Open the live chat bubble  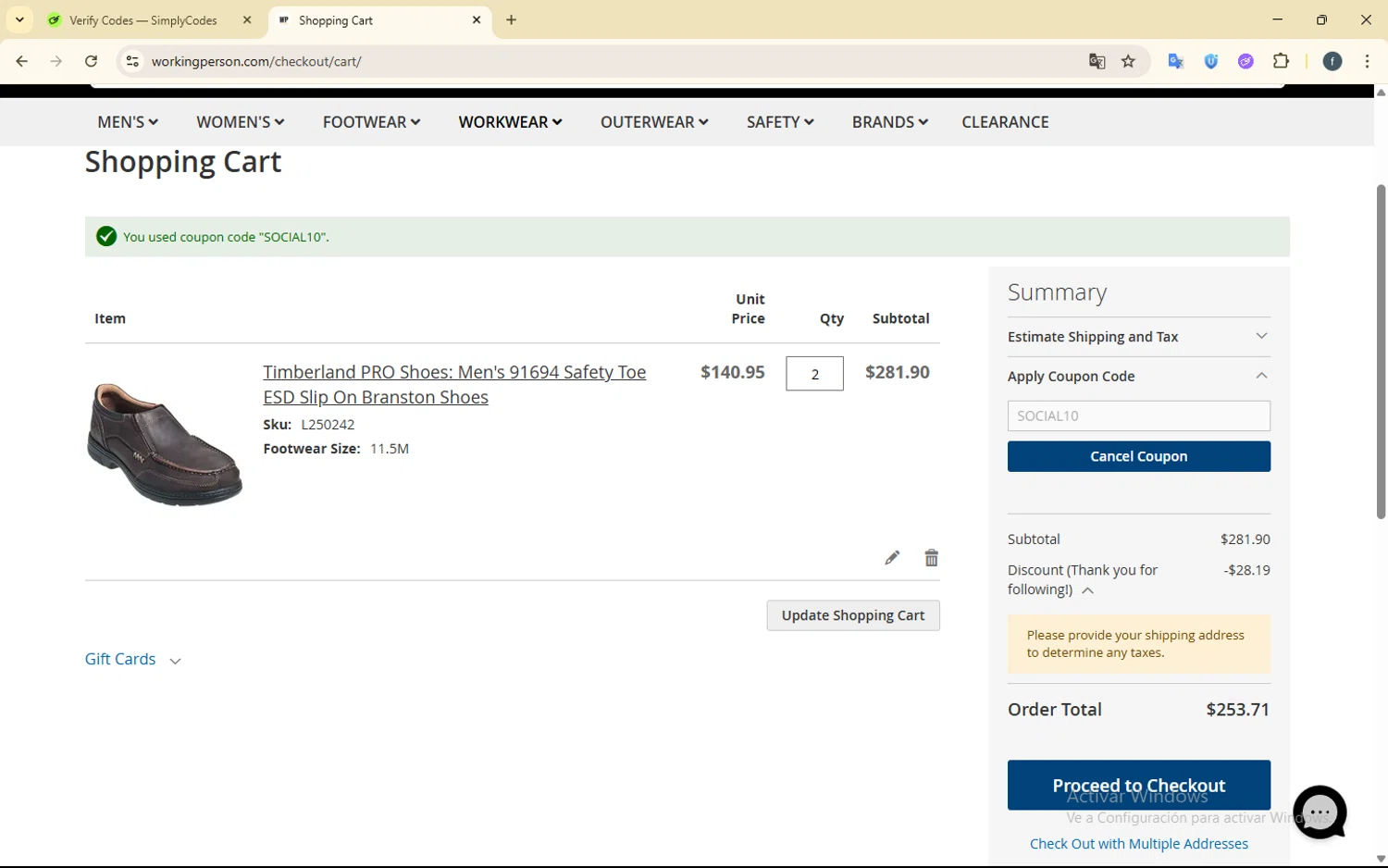click(1320, 812)
